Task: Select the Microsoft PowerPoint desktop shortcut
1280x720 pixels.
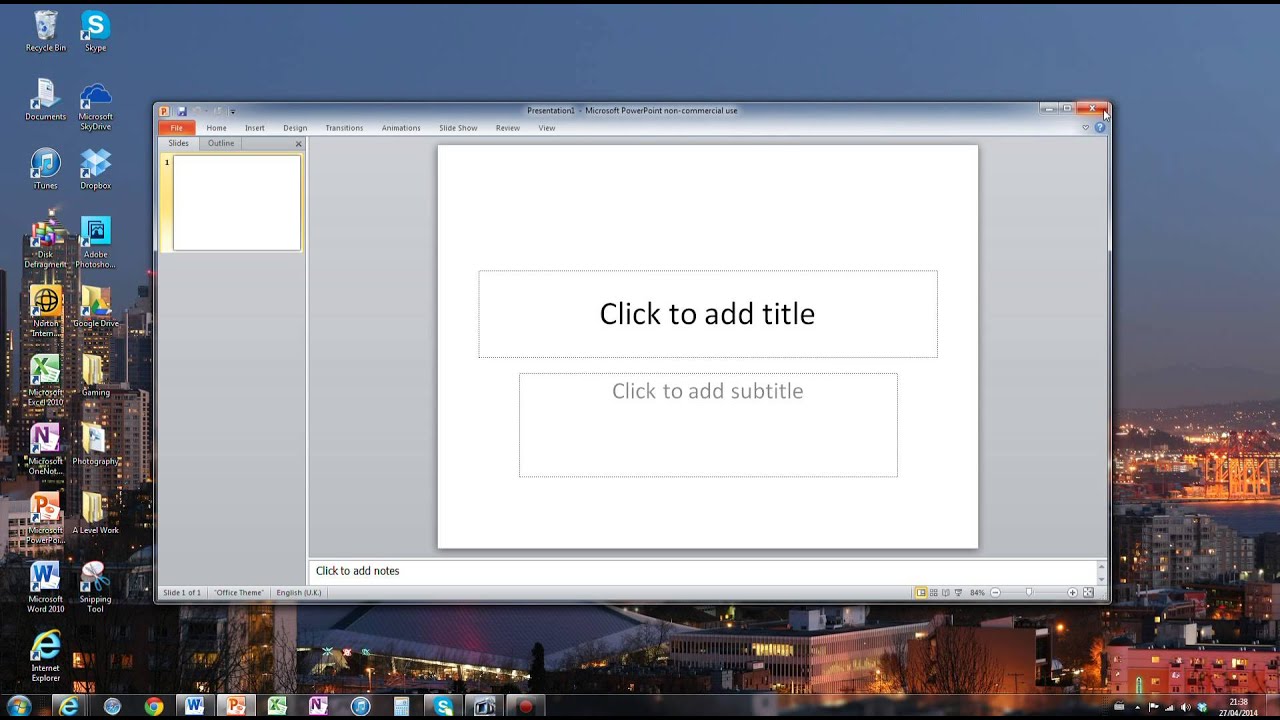Action: pyautogui.click(x=45, y=519)
